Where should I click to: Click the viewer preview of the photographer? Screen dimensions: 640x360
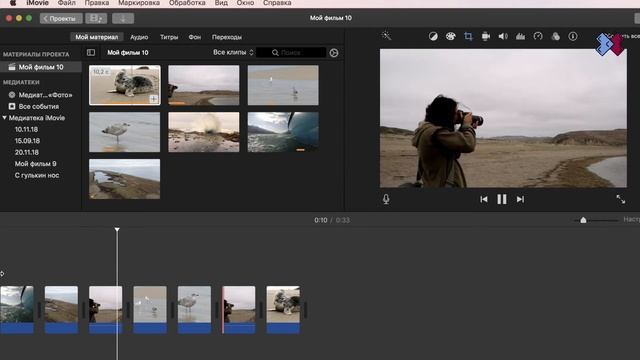503,118
